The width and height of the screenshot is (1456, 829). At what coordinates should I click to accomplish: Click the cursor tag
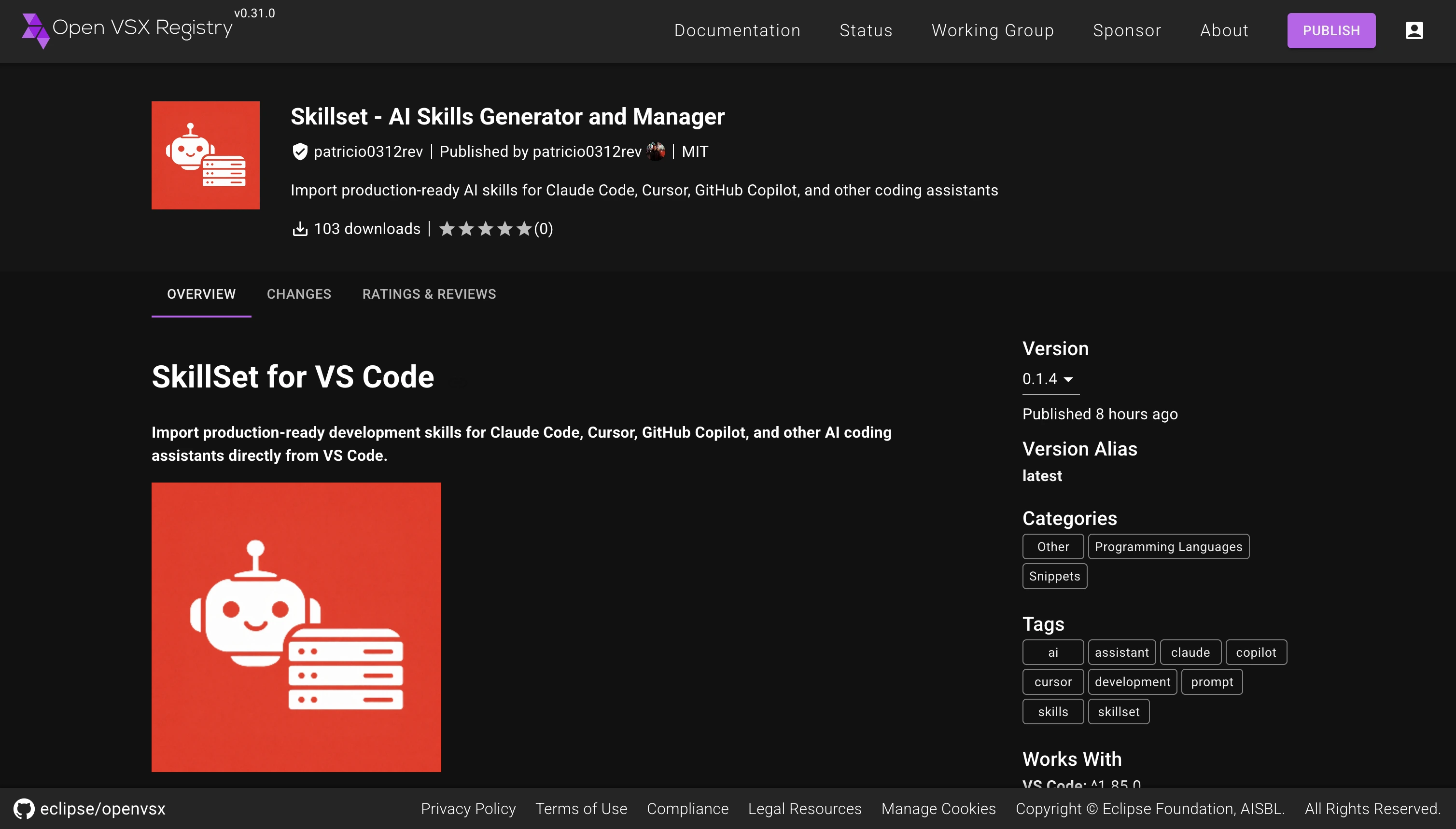pos(1053,682)
